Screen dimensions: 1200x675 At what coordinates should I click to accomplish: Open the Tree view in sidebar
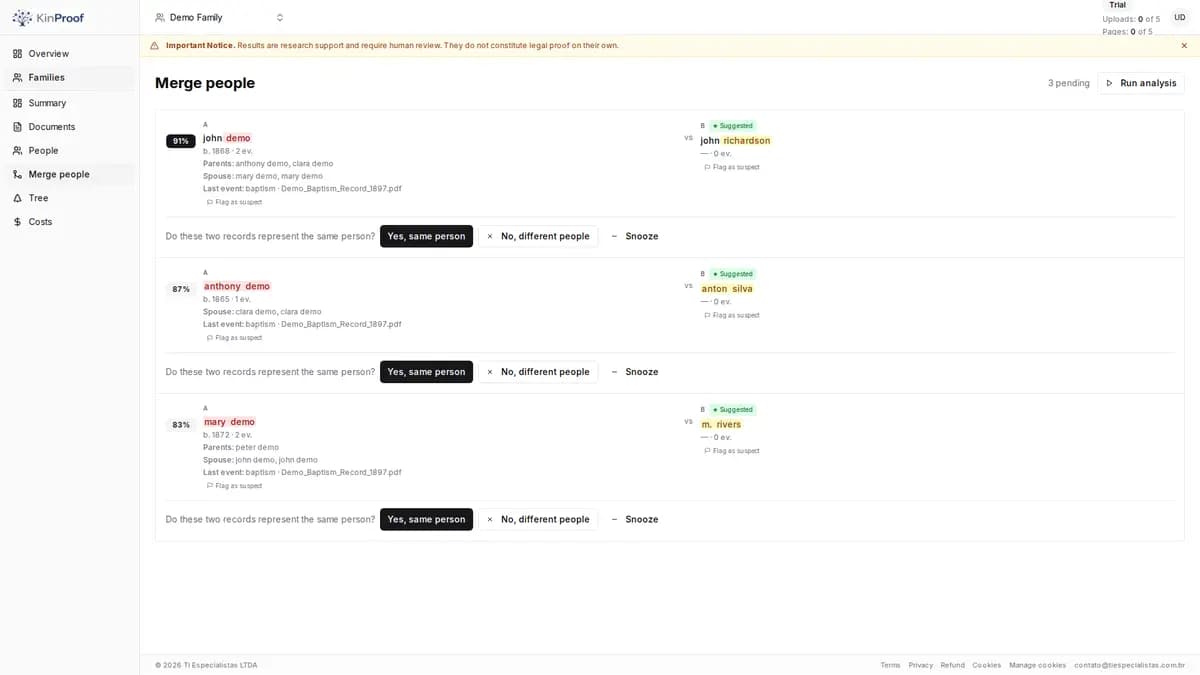tap(69, 198)
